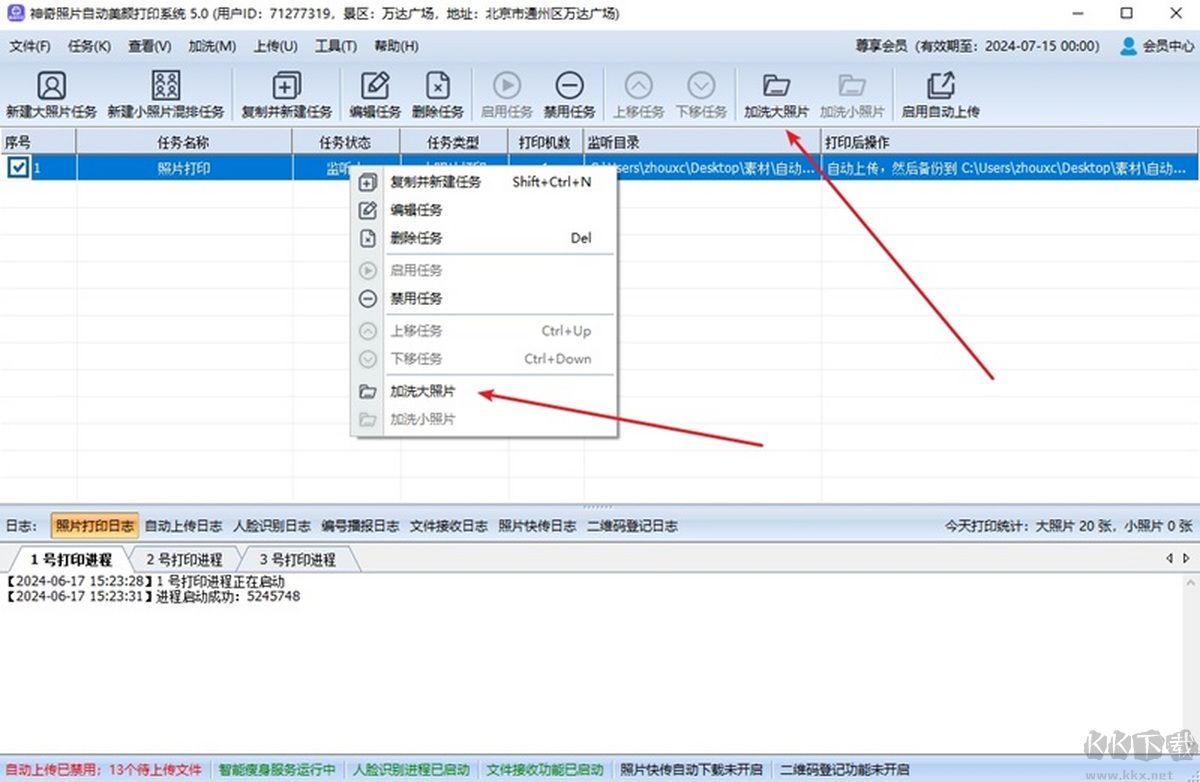Open the 任务(K) menu
Screen dimensions: 1200x782
(89, 46)
